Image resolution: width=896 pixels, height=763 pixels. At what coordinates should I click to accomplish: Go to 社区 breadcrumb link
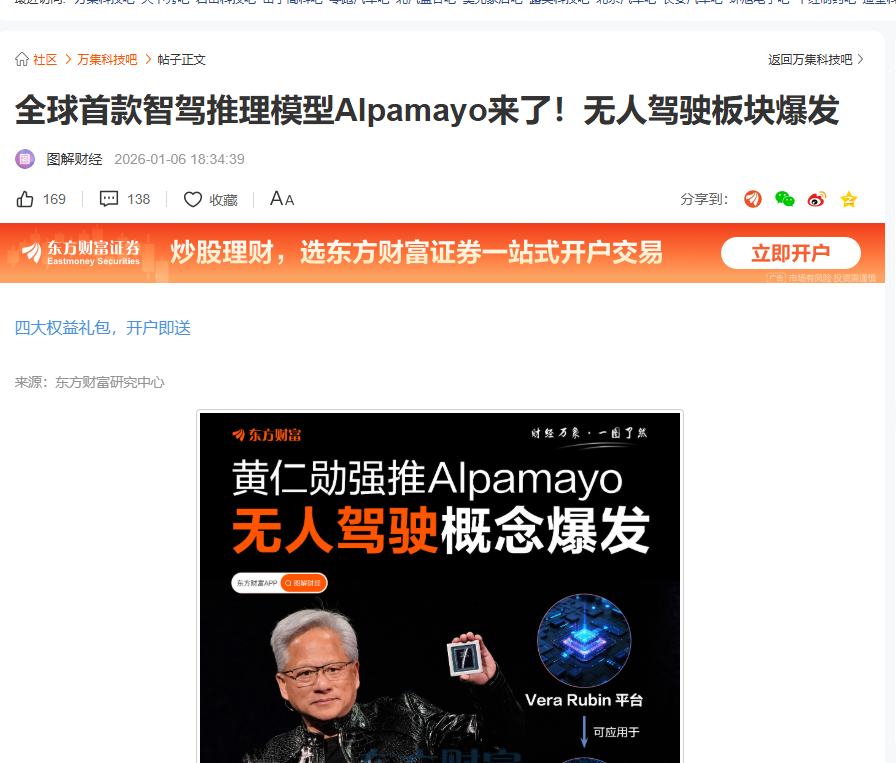tap(45, 59)
